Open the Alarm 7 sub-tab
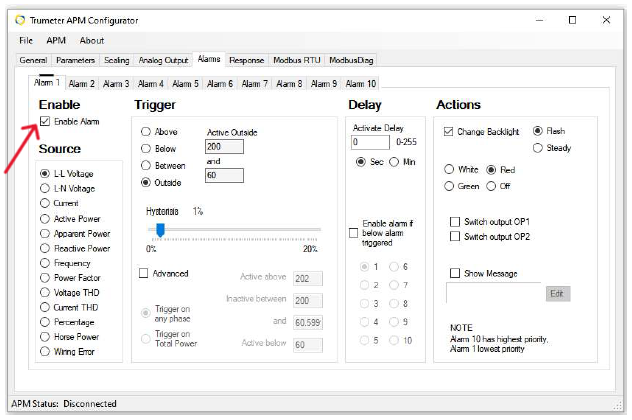The image size is (632, 420). pos(255,83)
